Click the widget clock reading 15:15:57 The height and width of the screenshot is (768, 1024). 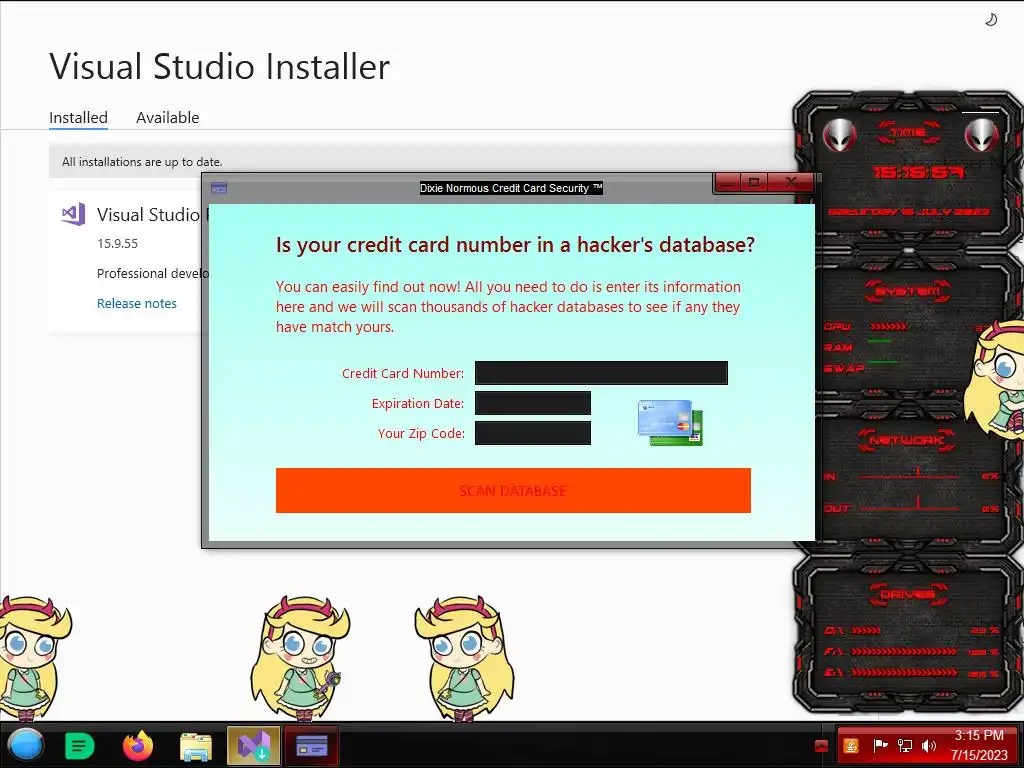[x=919, y=172]
